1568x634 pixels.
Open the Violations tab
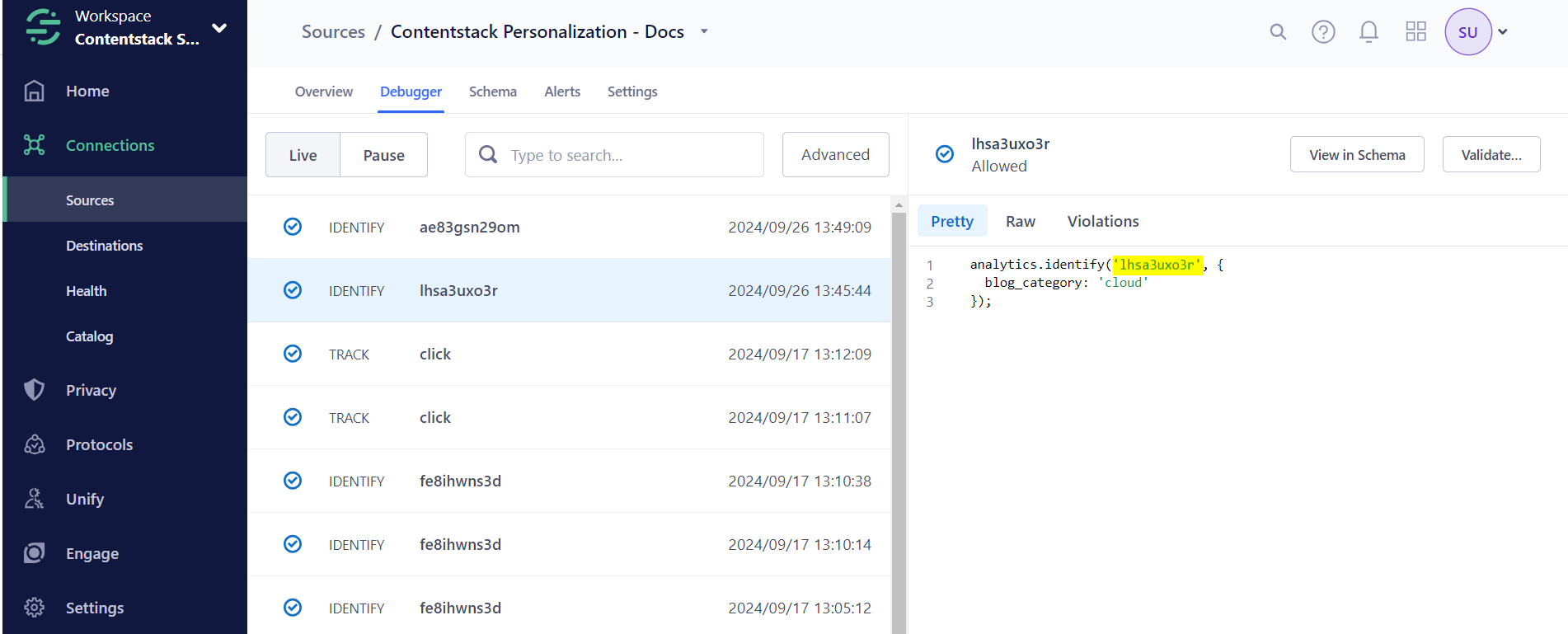(x=1103, y=221)
